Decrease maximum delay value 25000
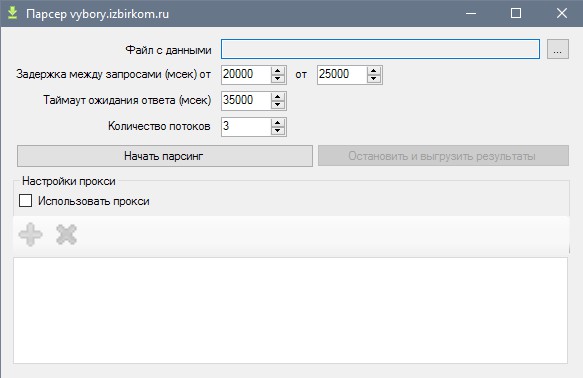This screenshot has height=378, width=583. tap(374, 79)
